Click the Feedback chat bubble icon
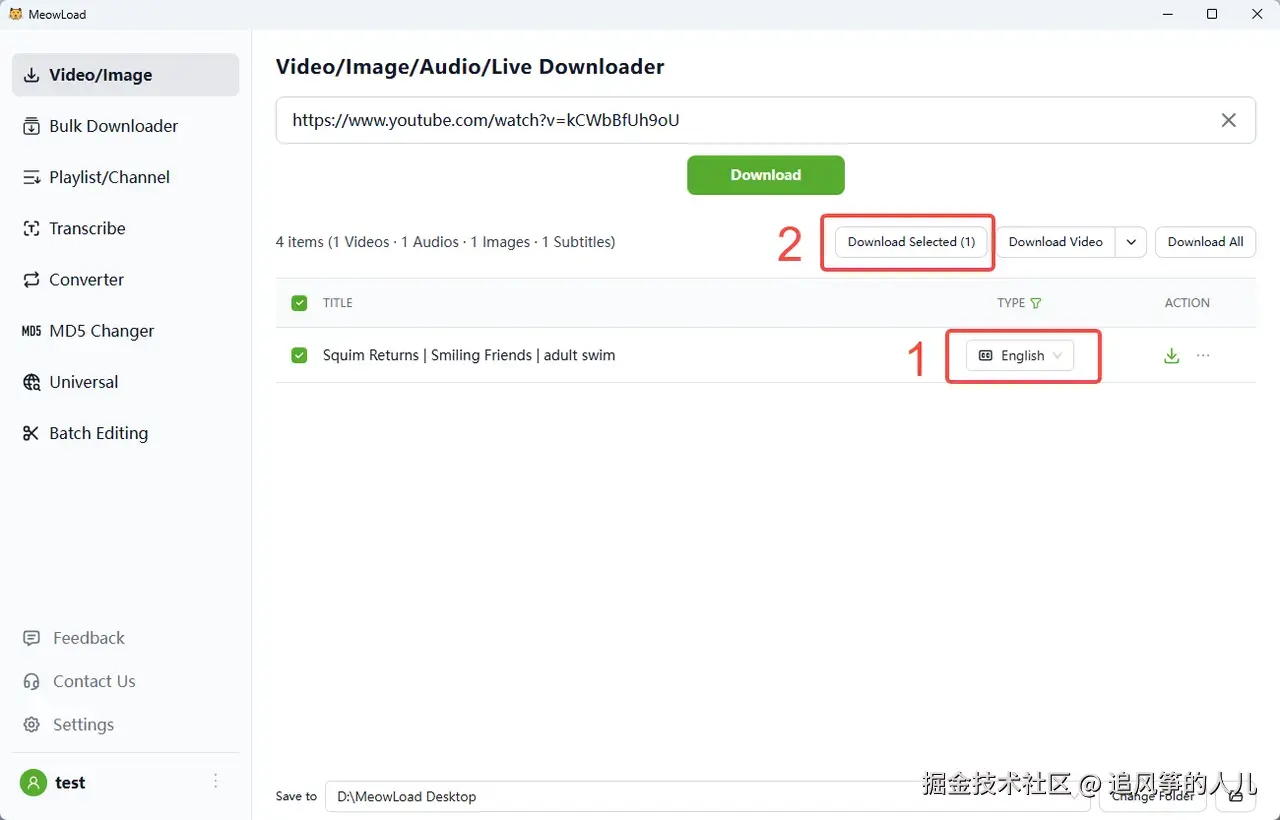Screen dimensions: 1280x820 (32, 638)
